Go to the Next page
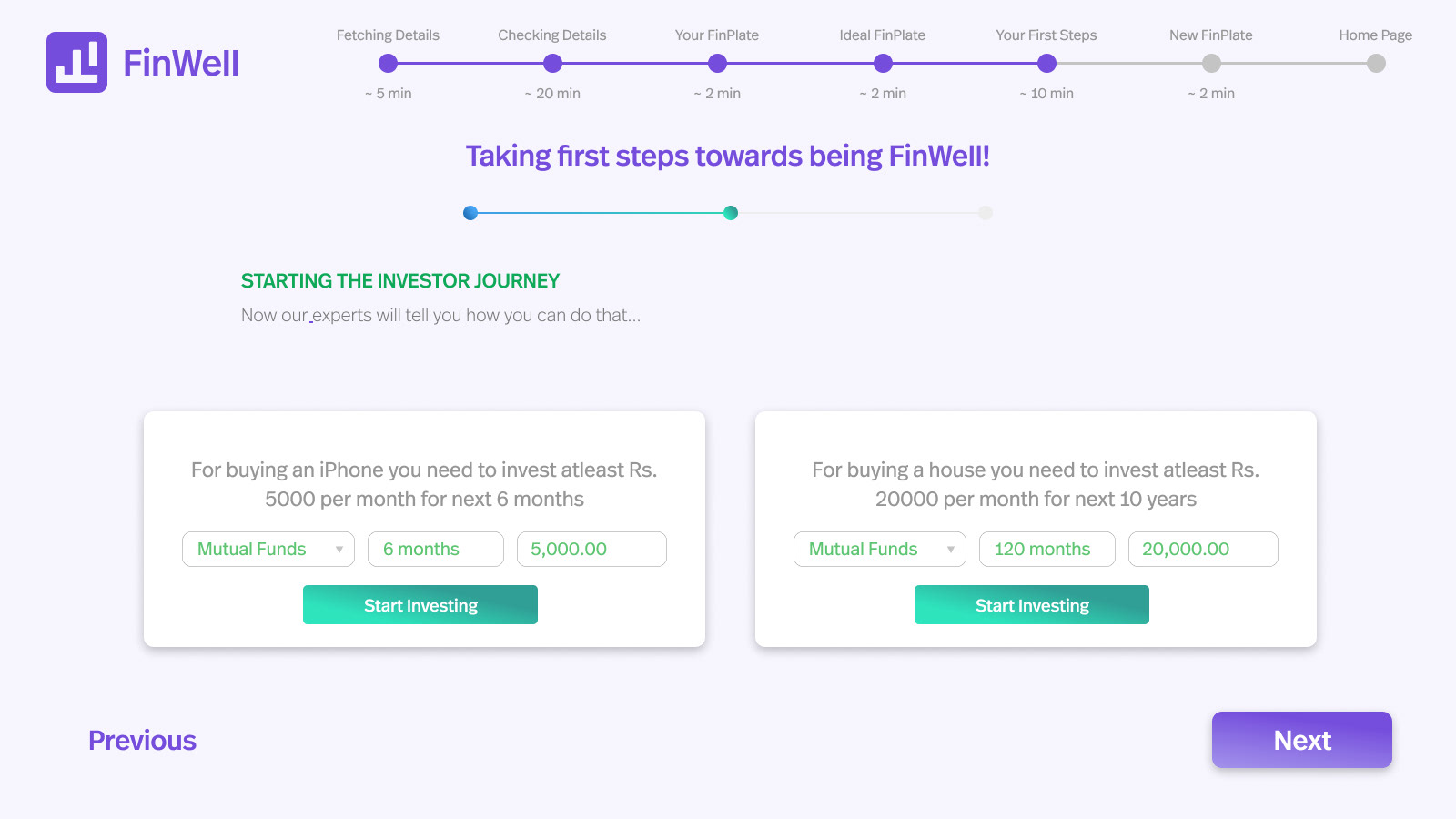Image resolution: width=1456 pixels, height=819 pixels. [1302, 740]
